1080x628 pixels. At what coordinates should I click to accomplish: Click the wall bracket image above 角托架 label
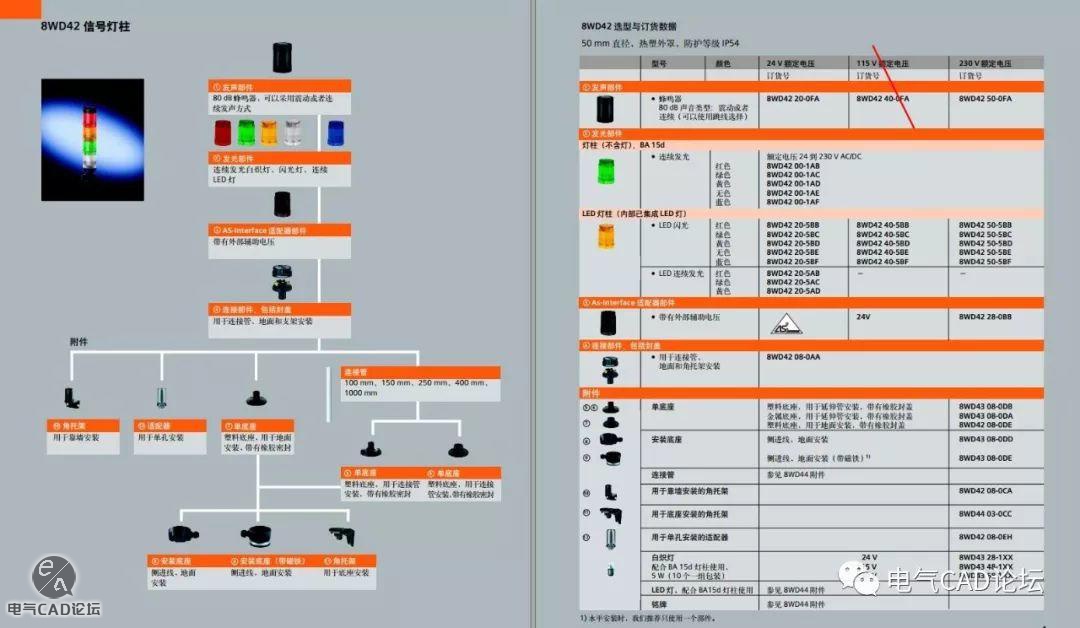tap(72, 398)
